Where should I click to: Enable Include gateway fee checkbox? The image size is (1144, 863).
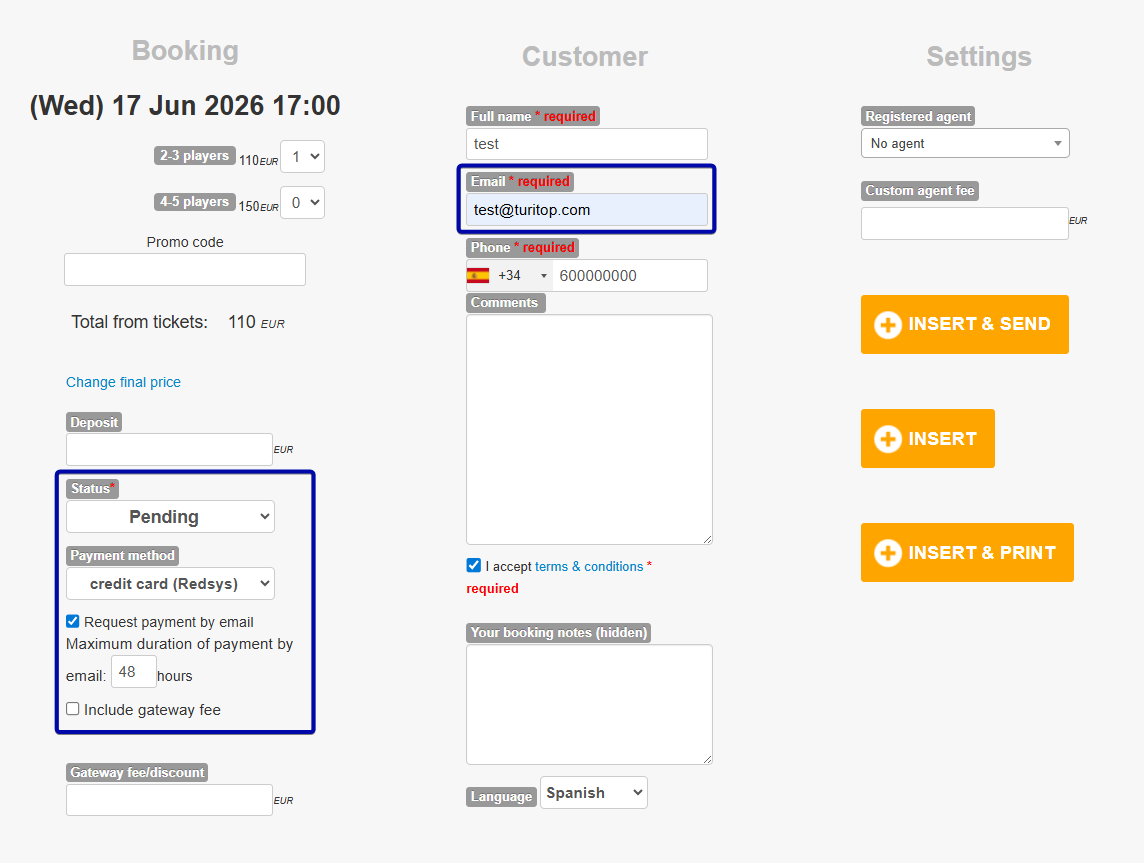(72, 709)
